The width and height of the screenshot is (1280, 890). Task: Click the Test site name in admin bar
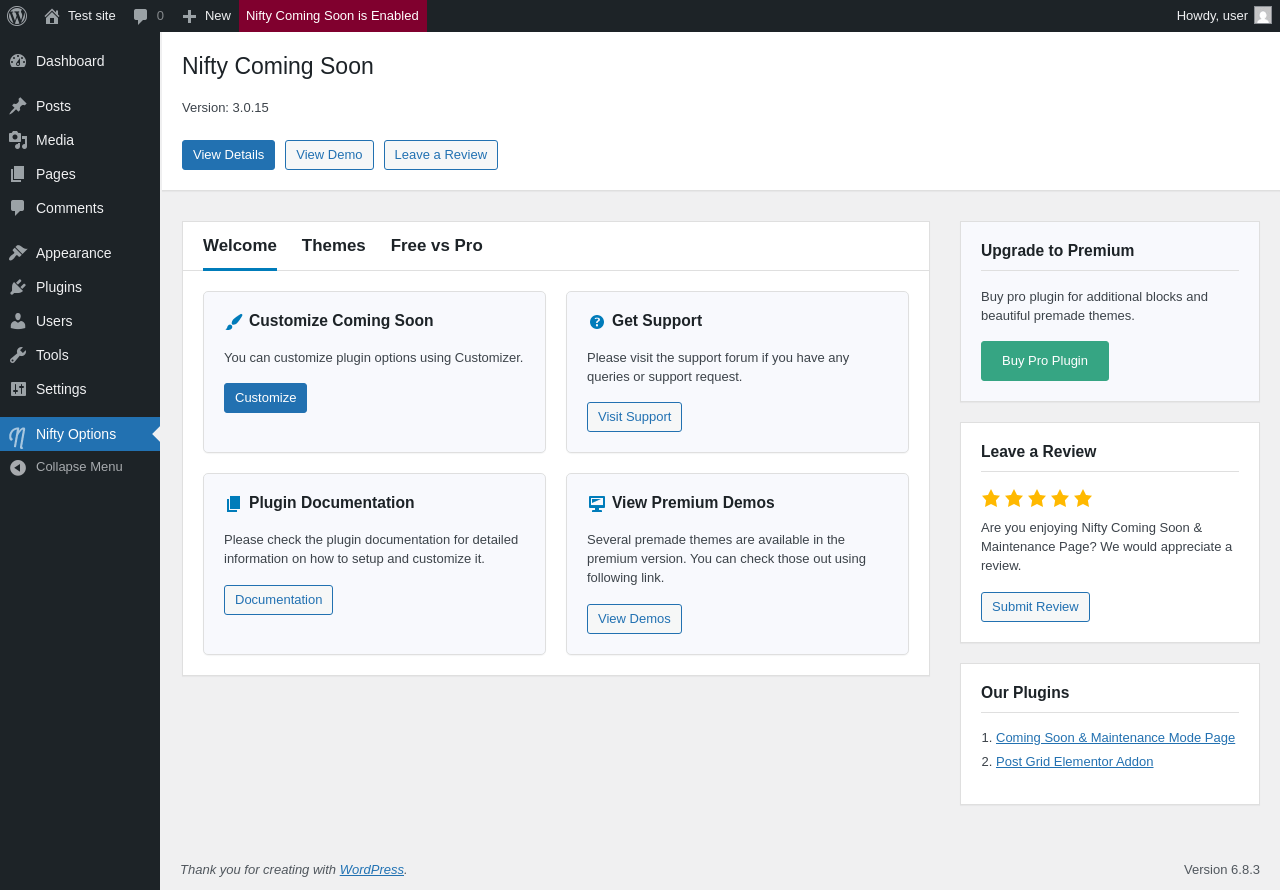click(92, 16)
